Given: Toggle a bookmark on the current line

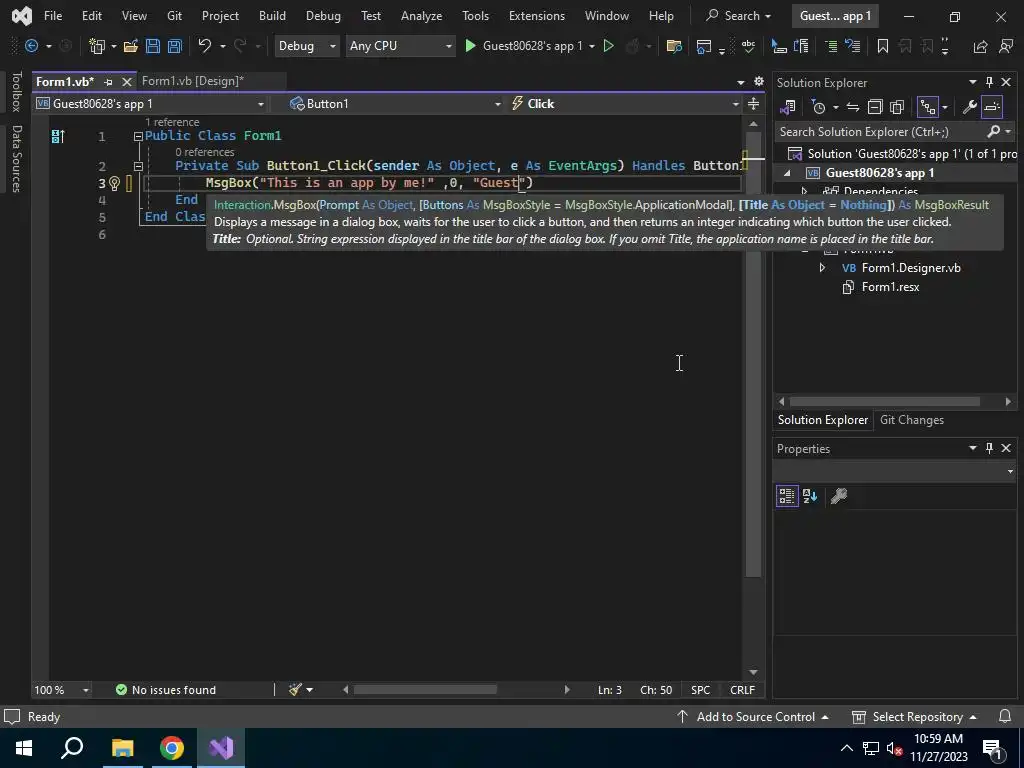Looking at the screenshot, I should (882, 46).
